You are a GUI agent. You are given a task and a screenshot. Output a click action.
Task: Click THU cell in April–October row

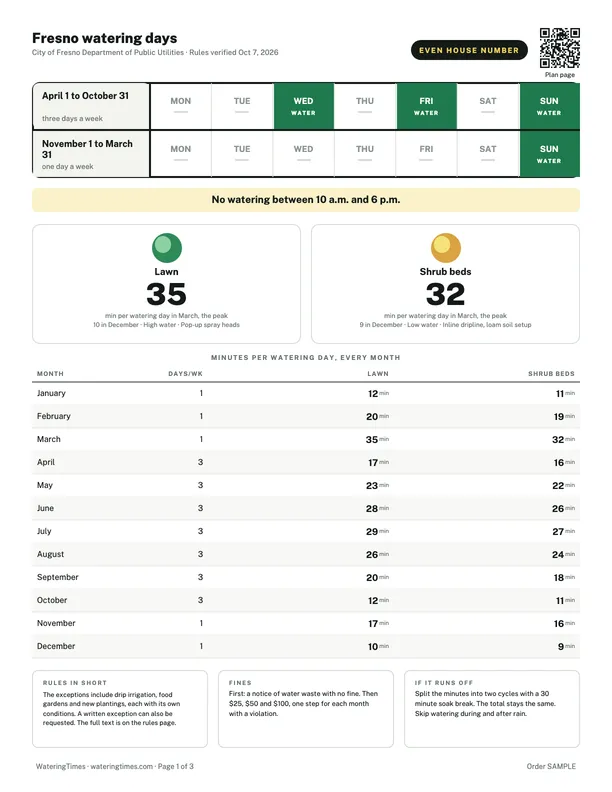[x=365, y=106]
